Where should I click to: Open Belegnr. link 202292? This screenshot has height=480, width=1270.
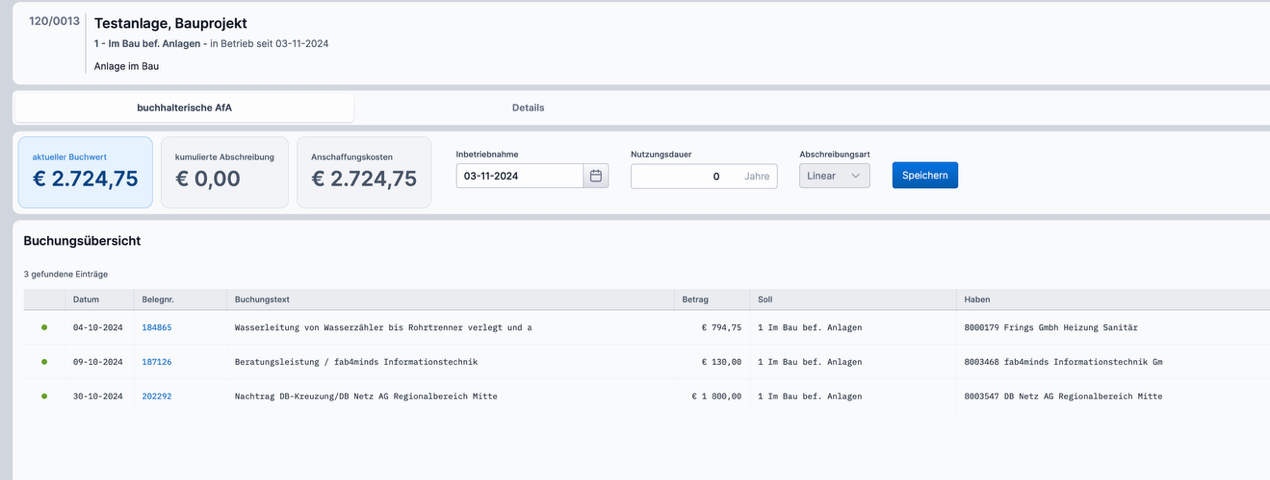pos(157,396)
